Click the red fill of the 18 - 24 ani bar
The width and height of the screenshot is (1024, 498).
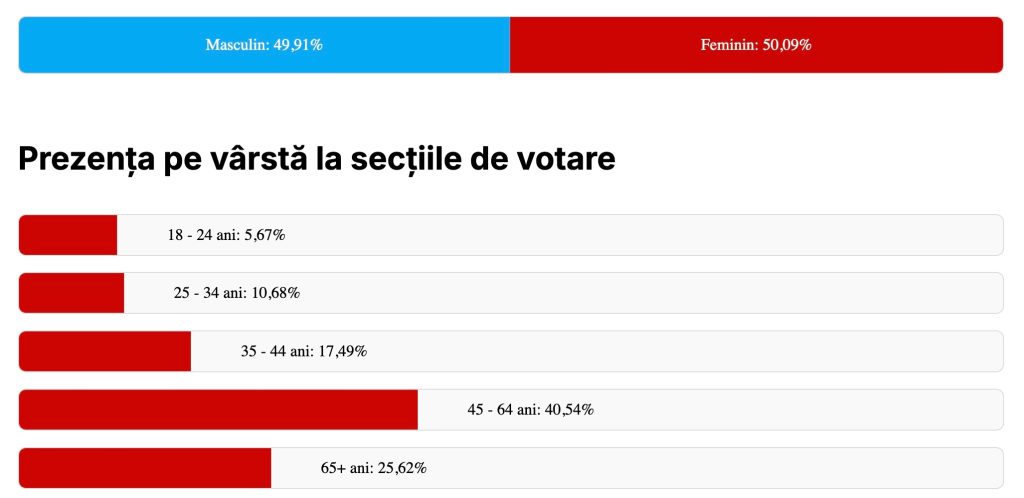[68, 235]
